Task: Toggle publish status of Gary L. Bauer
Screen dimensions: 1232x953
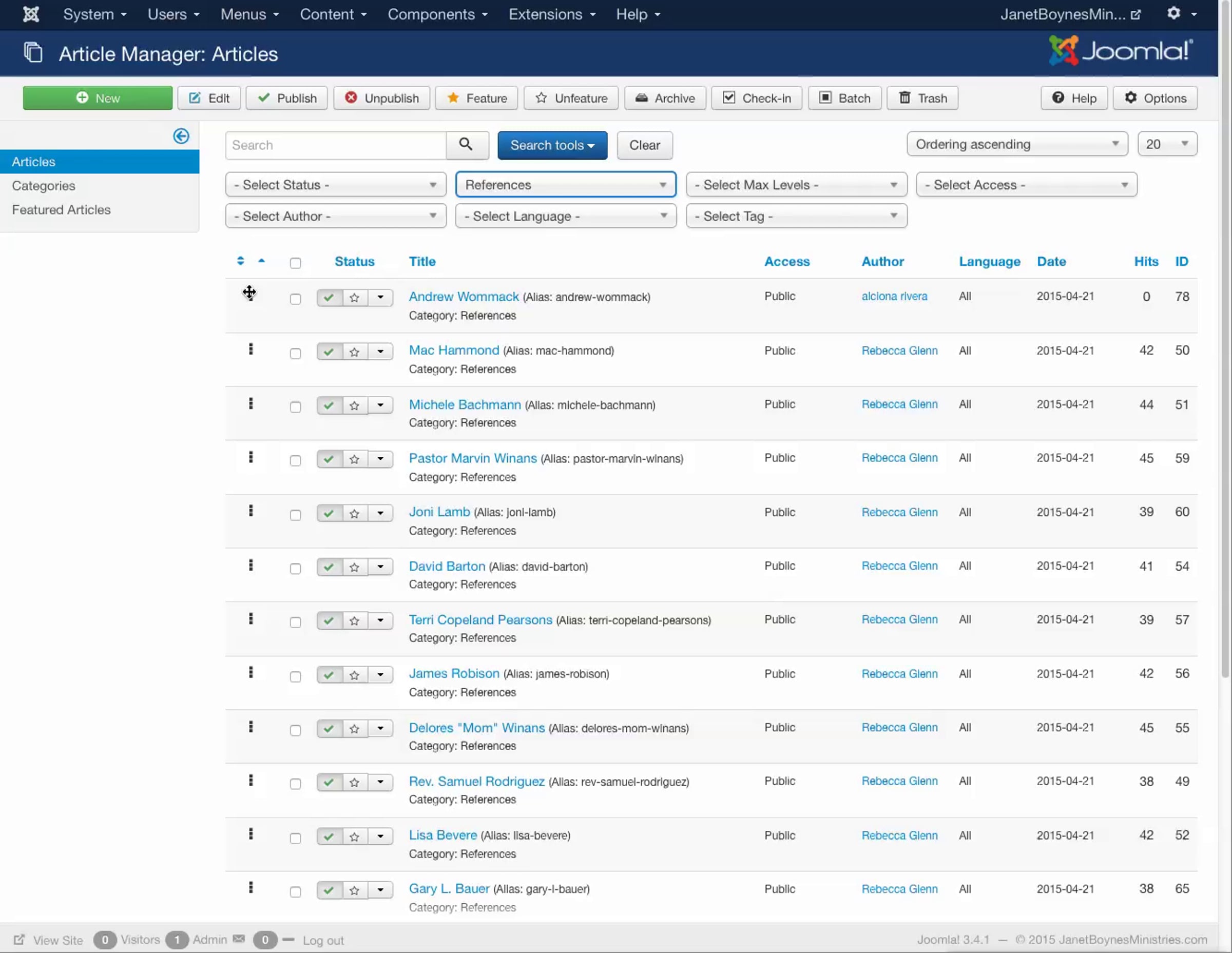Action: coord(330,890)
